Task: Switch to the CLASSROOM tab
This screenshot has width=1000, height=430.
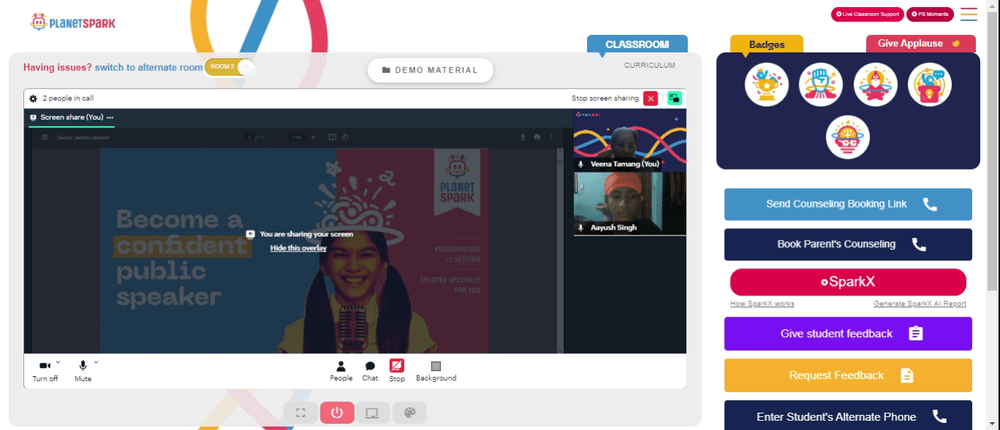Action: (637, 45)
